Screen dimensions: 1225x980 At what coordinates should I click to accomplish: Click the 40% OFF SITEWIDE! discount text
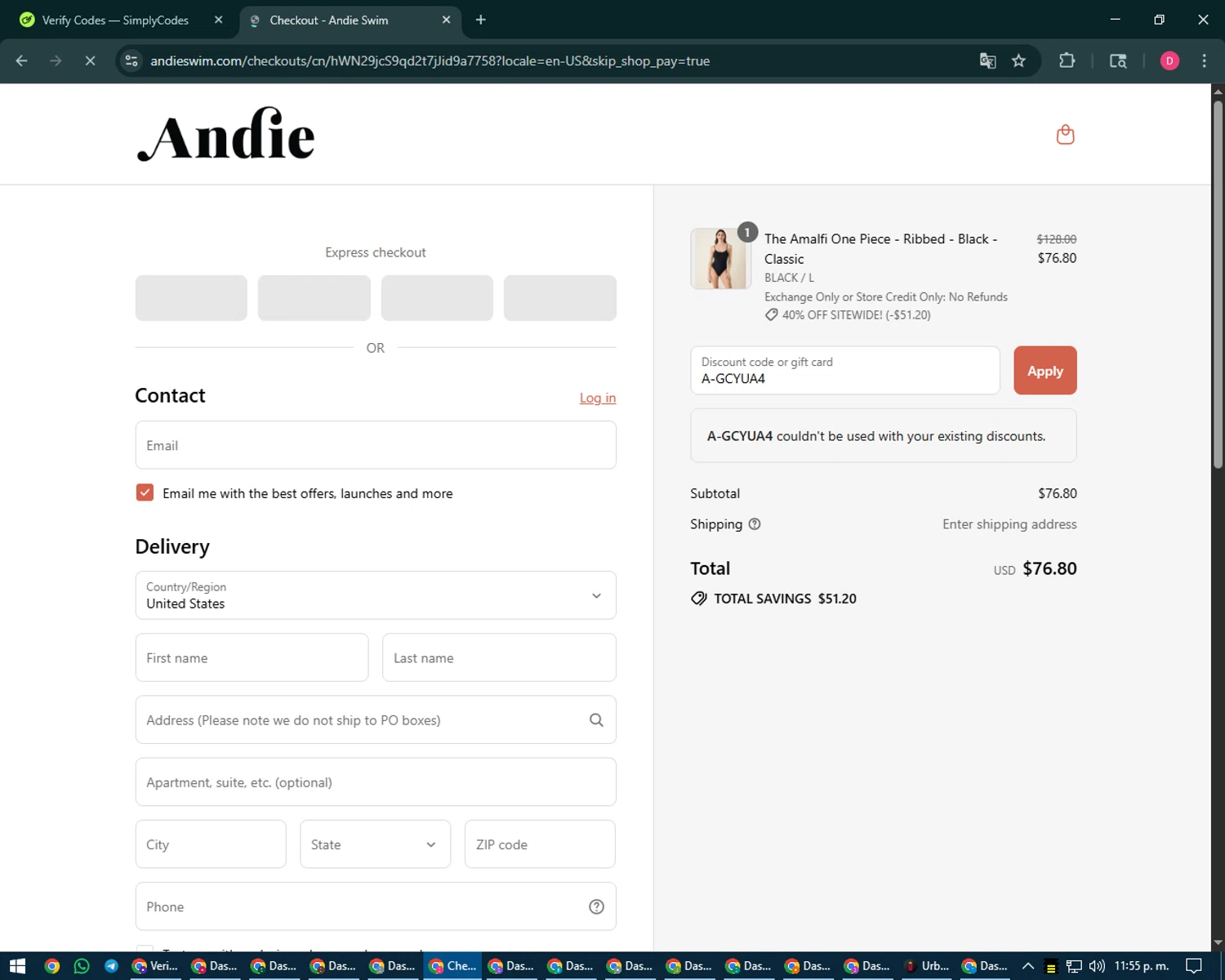[856, 315]
